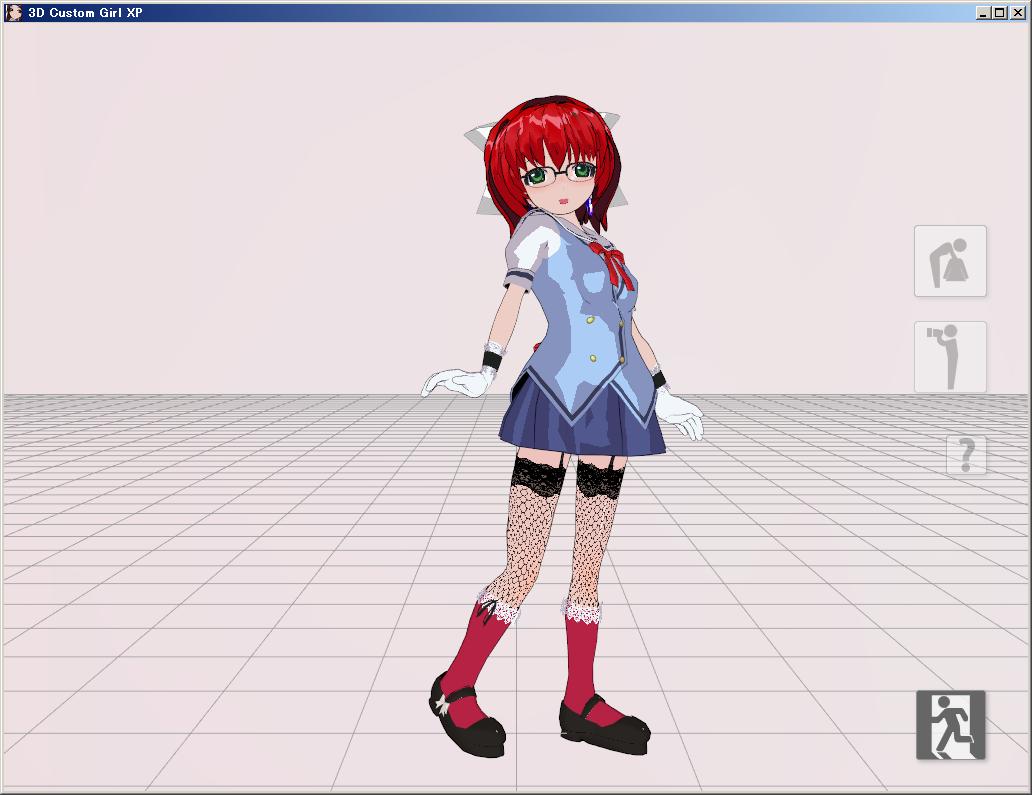Click the window title text '3D Custom Girl XP'
This screenshot has width=1032, height=795.
click(x=85, y=13)
